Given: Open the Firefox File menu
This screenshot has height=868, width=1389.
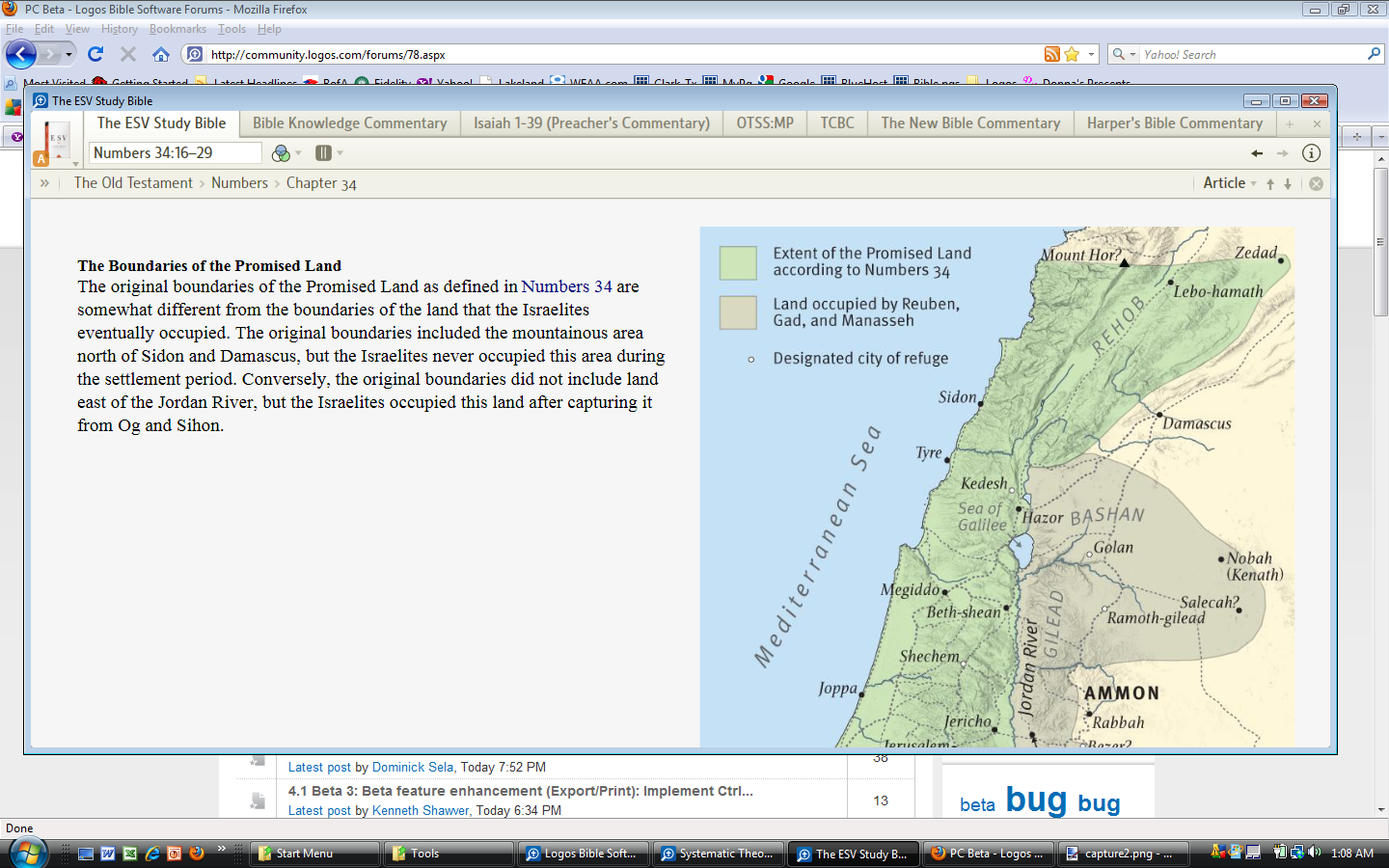Looking at the screenshot, I should coord(14,29).
